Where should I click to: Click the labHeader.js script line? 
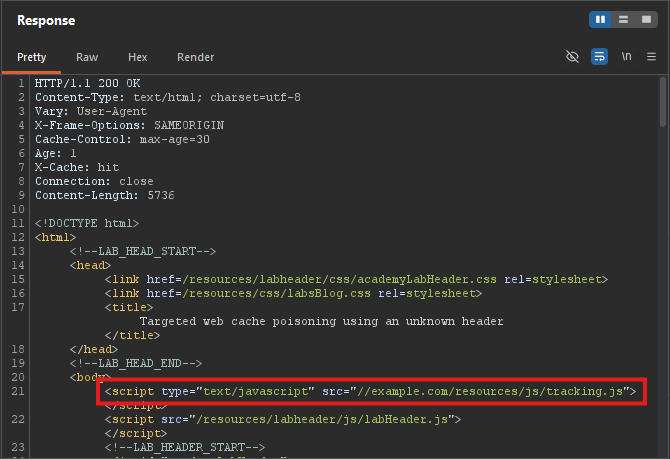283,419
